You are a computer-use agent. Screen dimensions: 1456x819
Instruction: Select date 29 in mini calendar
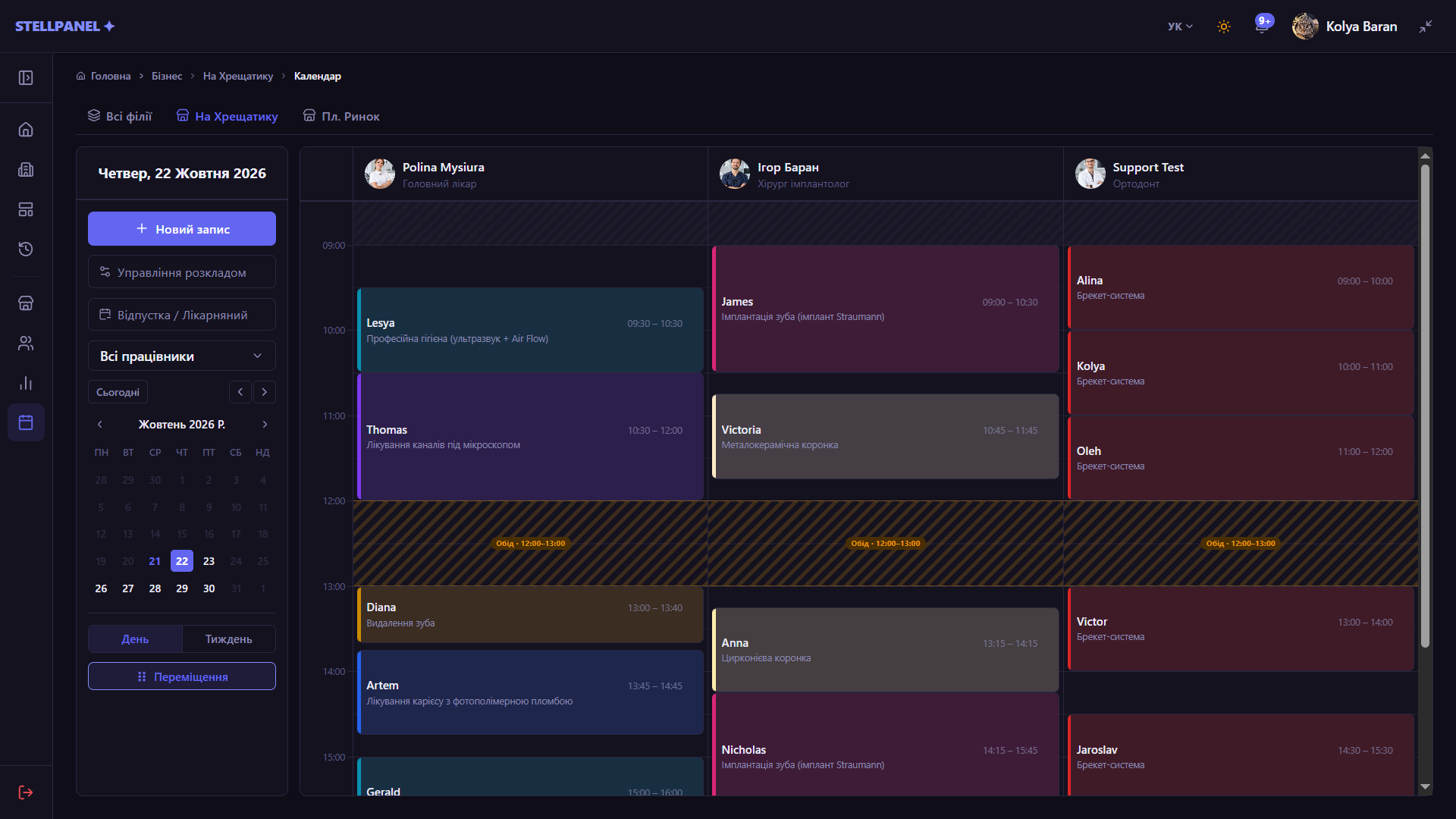182,588
